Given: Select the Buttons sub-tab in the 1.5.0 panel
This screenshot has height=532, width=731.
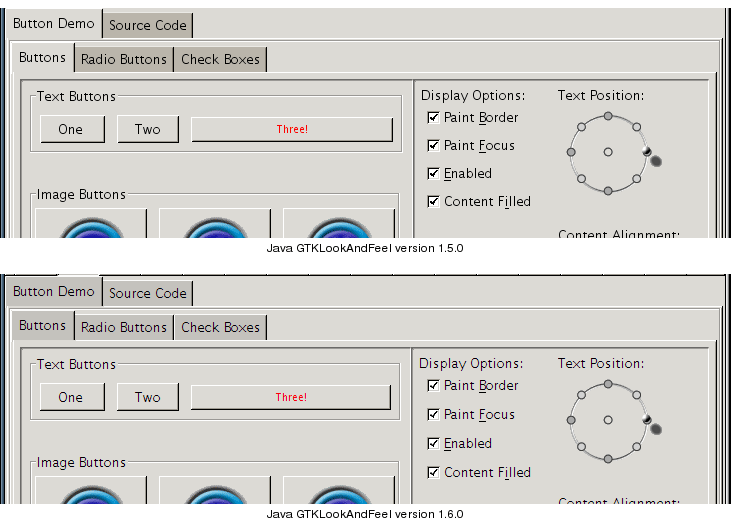Looking at the screenshot, I should (x=42, y=57).
